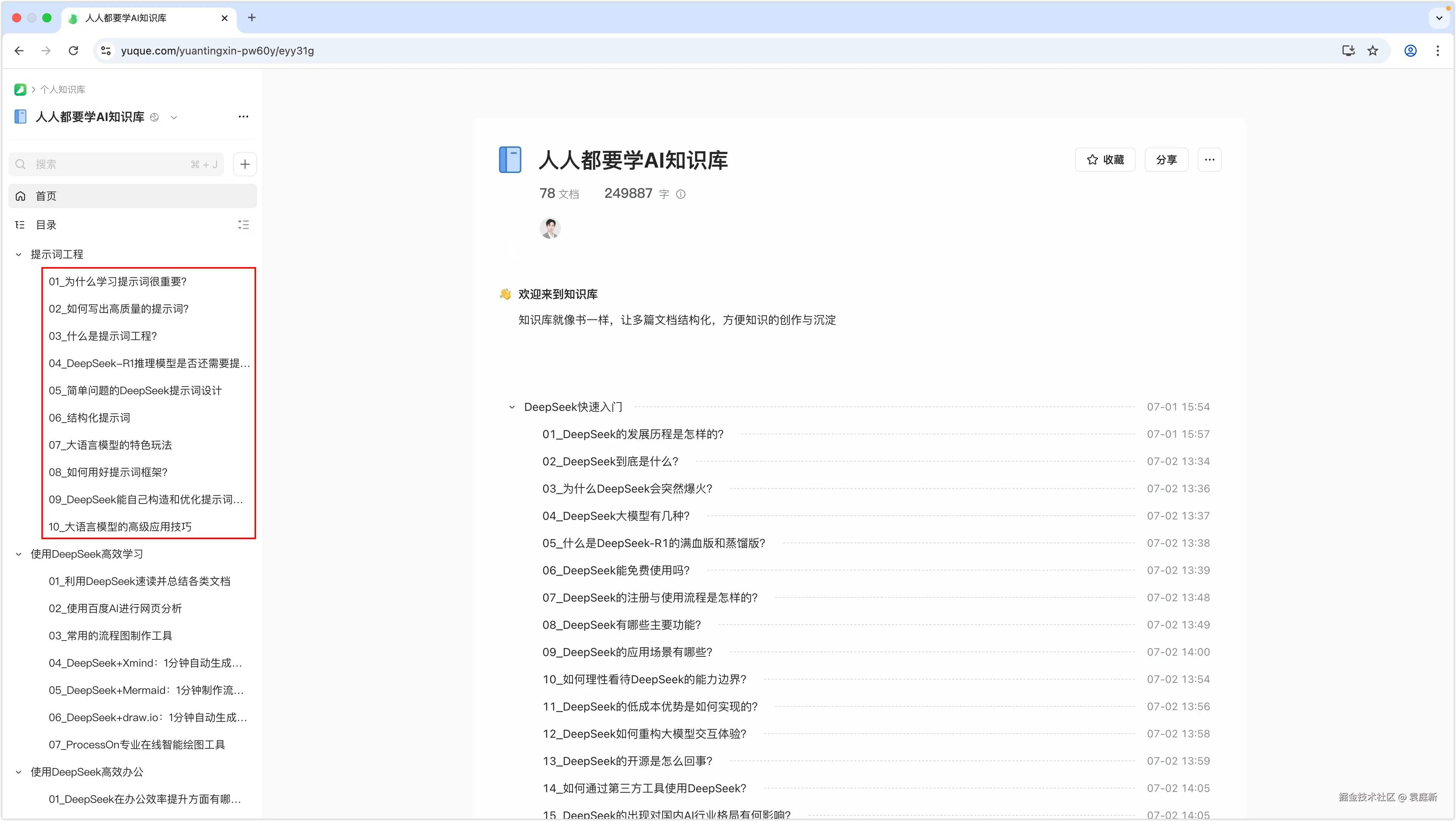Viewport: 1456px width, 821px height.
Task: Go back with browser back arrow
Action: tap(19, 50)
